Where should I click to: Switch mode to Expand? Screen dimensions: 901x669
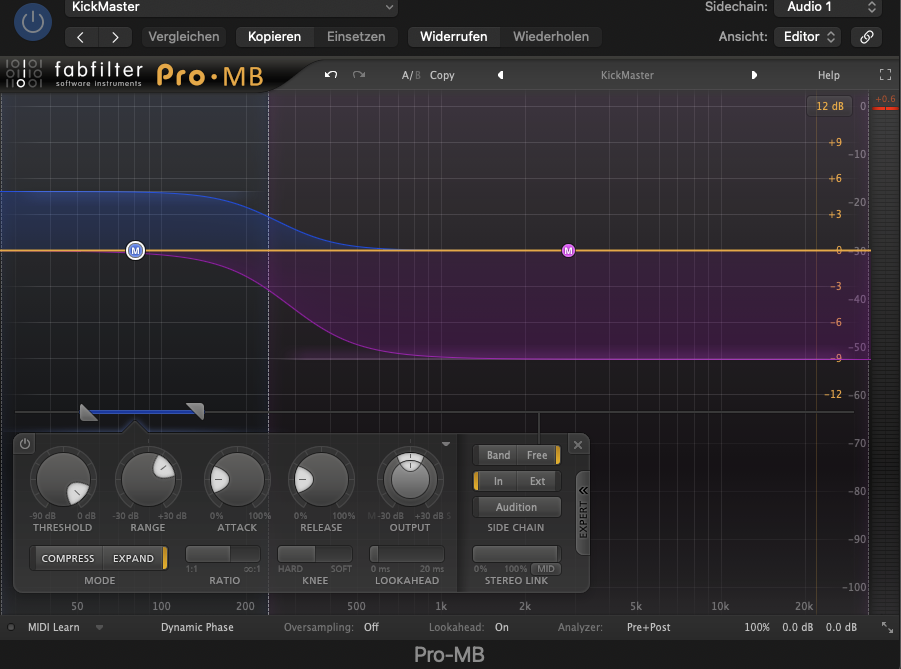(x=133, y=558)
